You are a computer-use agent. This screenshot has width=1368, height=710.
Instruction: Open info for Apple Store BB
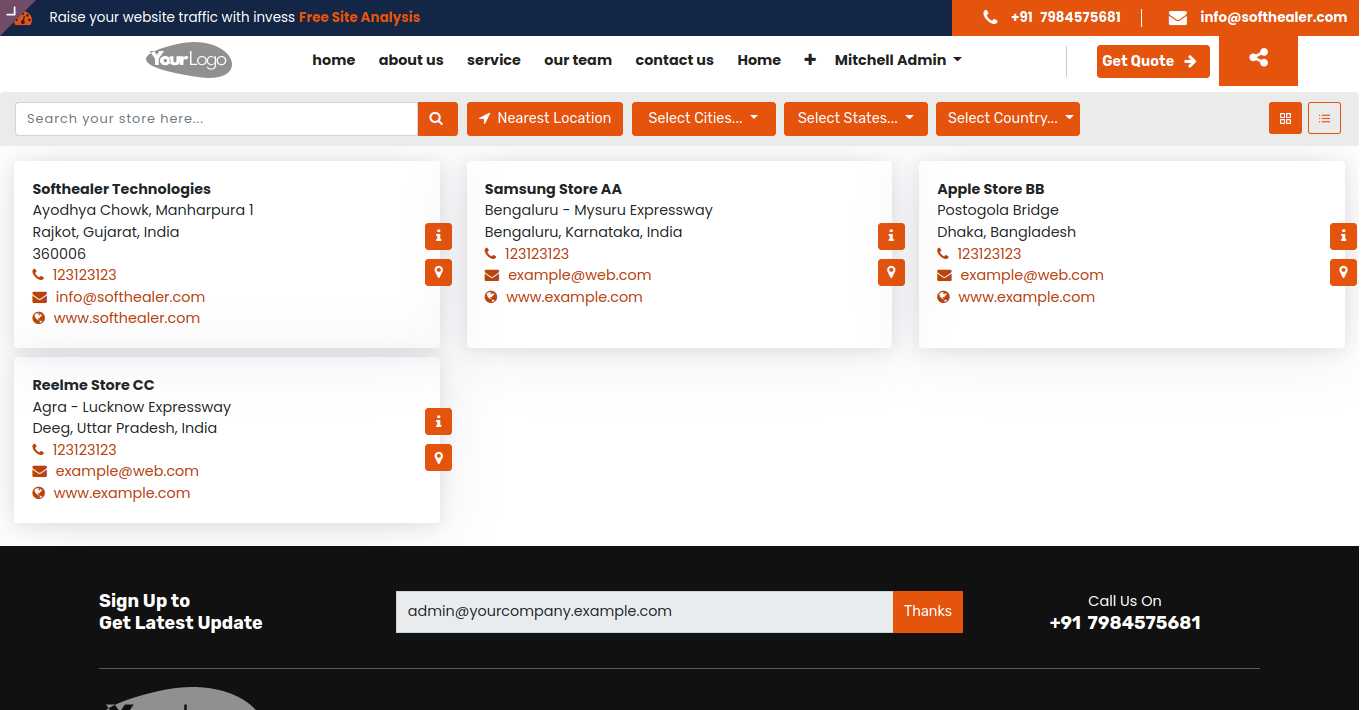click(x=1343, y=236)
